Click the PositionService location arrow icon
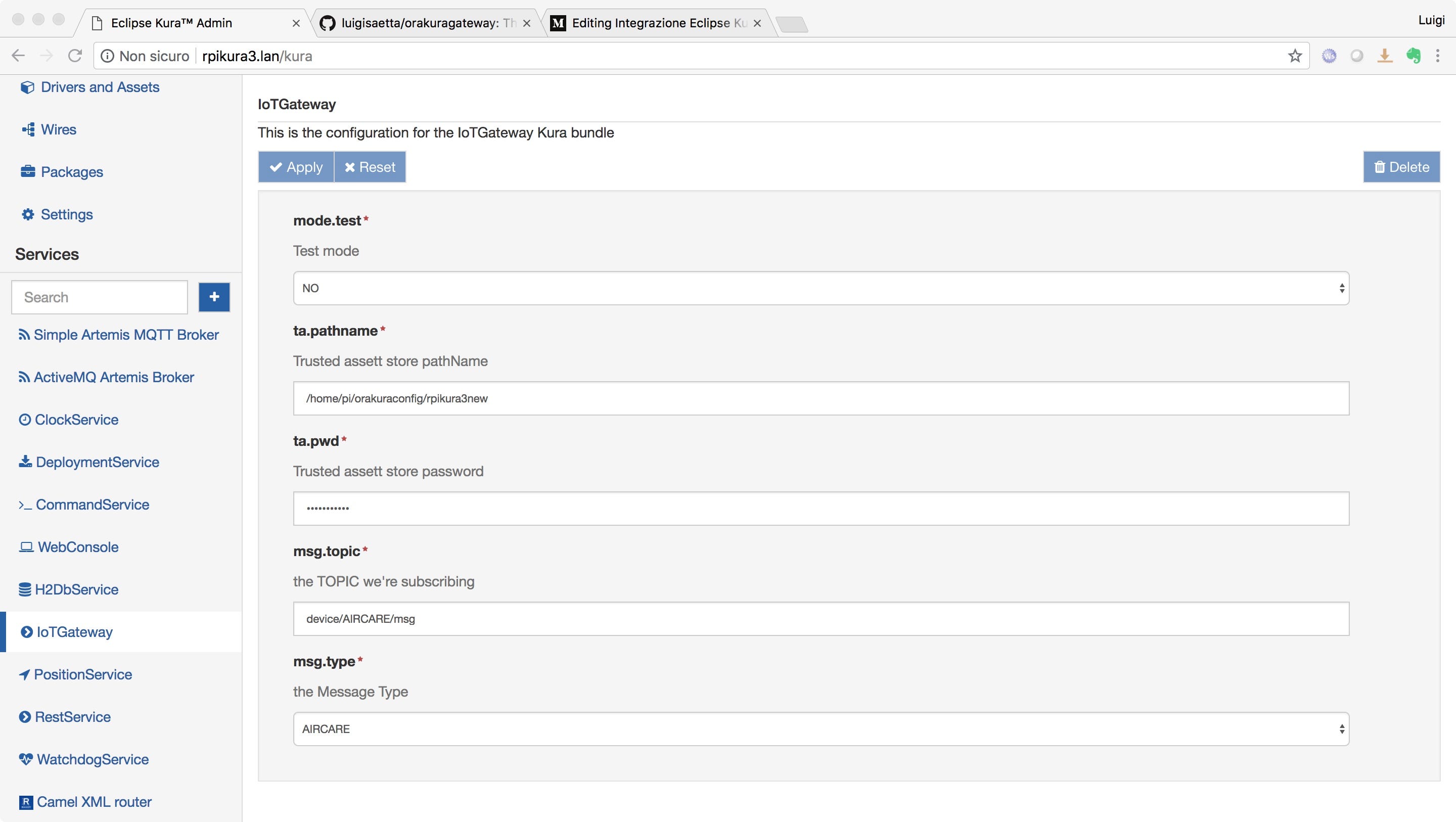The height and width of the screenshot is (822, 1456). 24,674
